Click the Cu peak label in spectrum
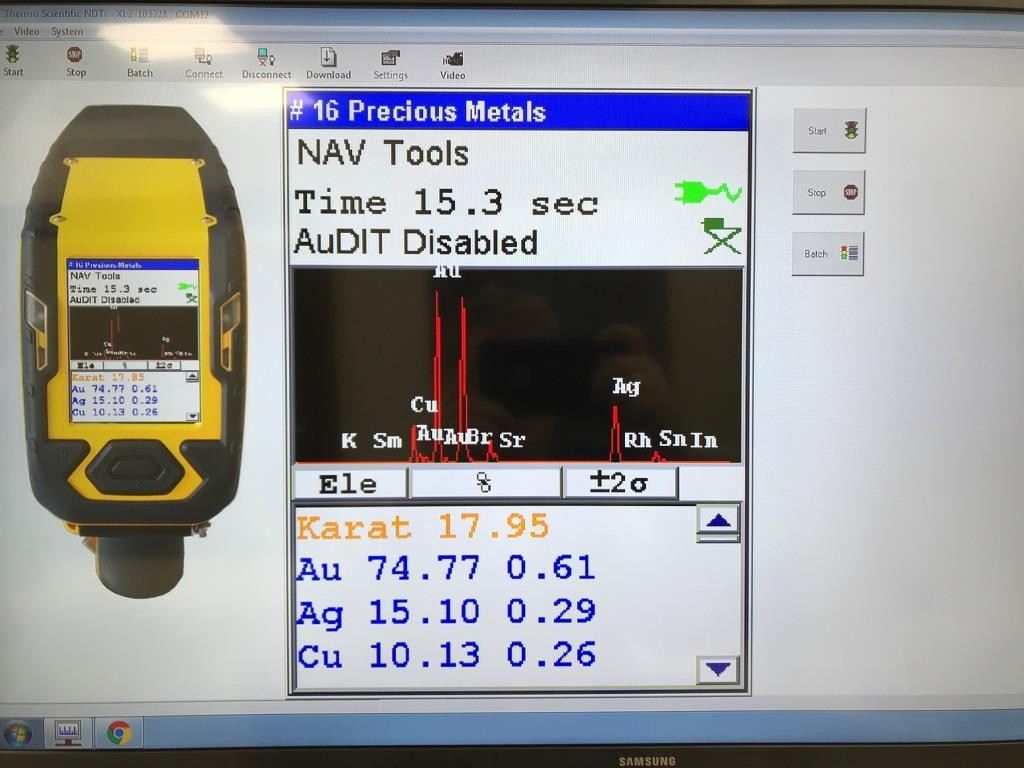1024x768 pixels. point(424,405)
